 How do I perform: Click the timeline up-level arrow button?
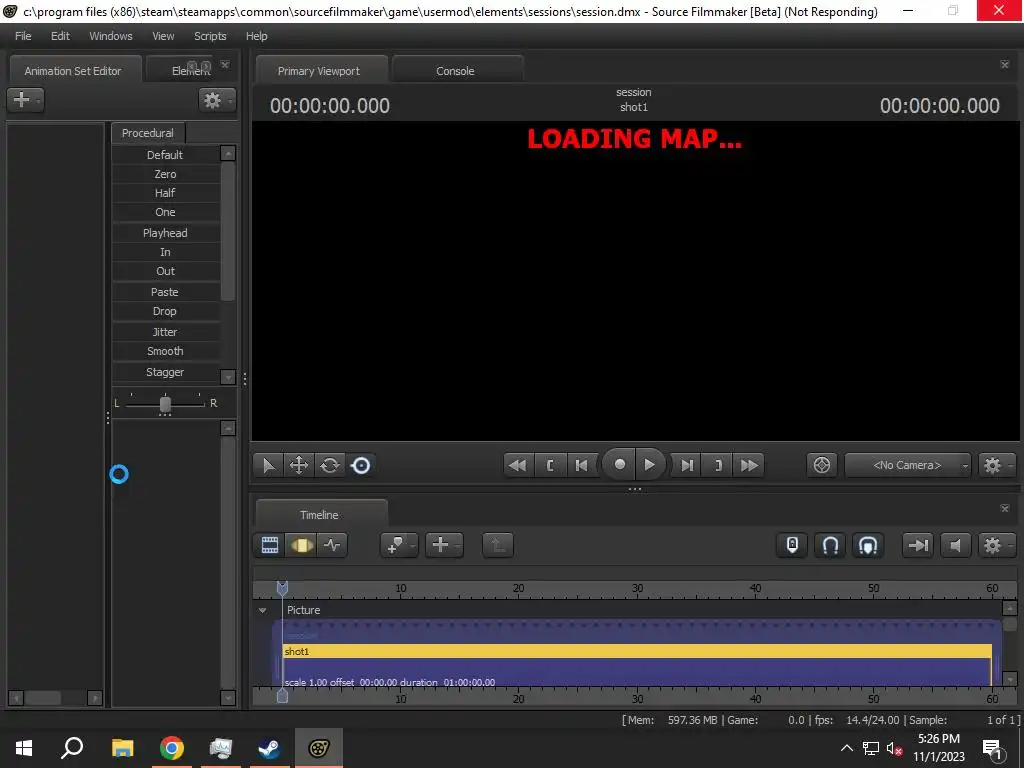pyautogui.click(x=498, y=545)
